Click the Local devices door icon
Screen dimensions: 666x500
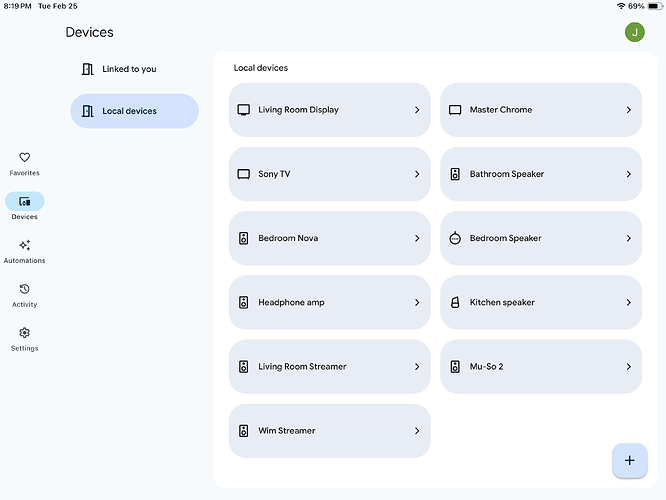(x=87, y=111)
